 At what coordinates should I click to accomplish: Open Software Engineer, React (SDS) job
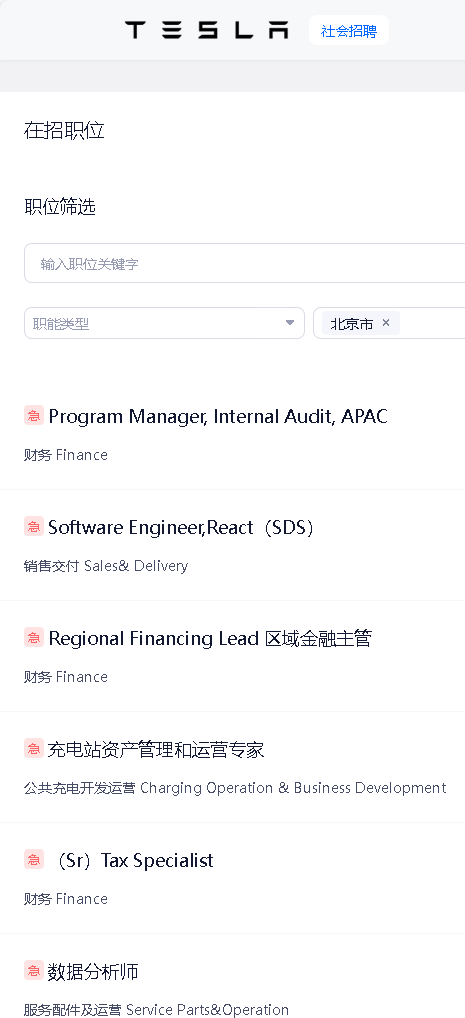[x=182, y=527]
